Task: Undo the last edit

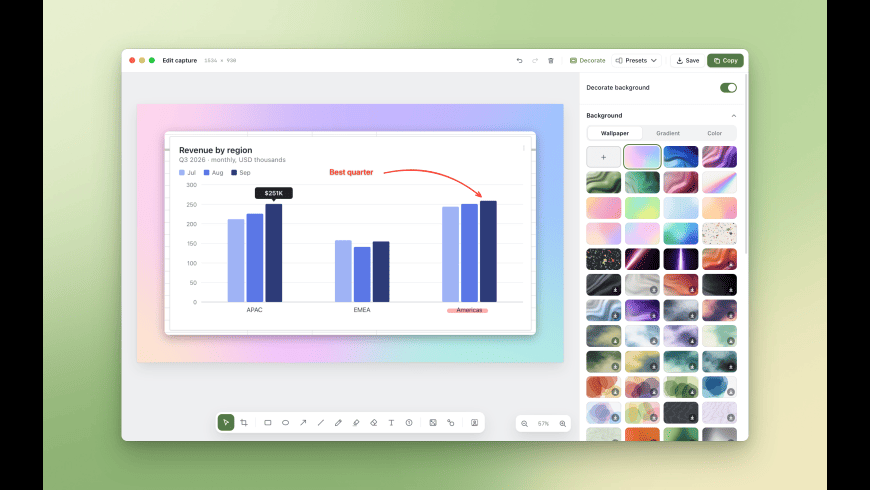Action: pyautogui.click(x=519, y=60)
